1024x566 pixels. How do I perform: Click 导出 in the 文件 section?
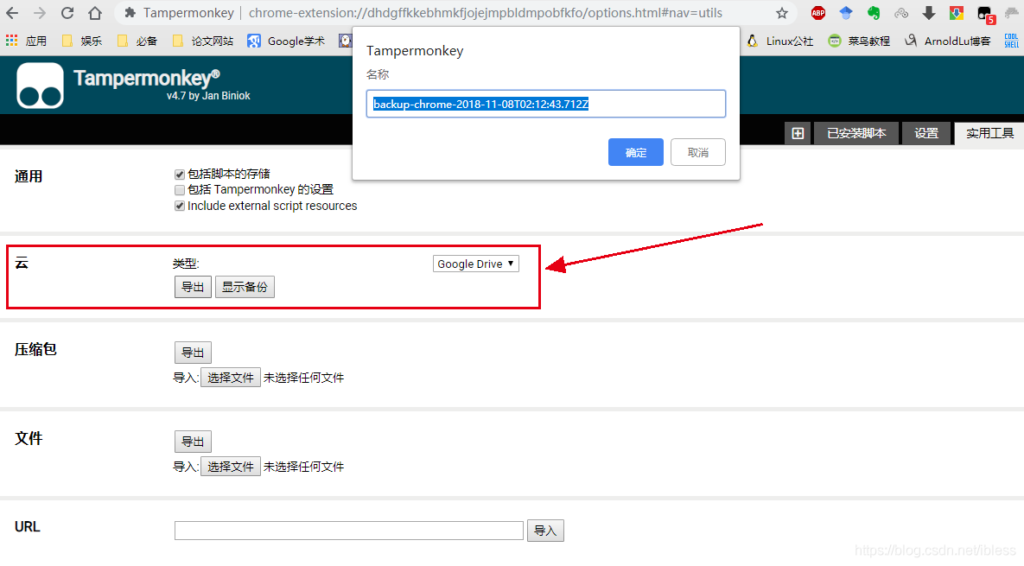(193, 441)
